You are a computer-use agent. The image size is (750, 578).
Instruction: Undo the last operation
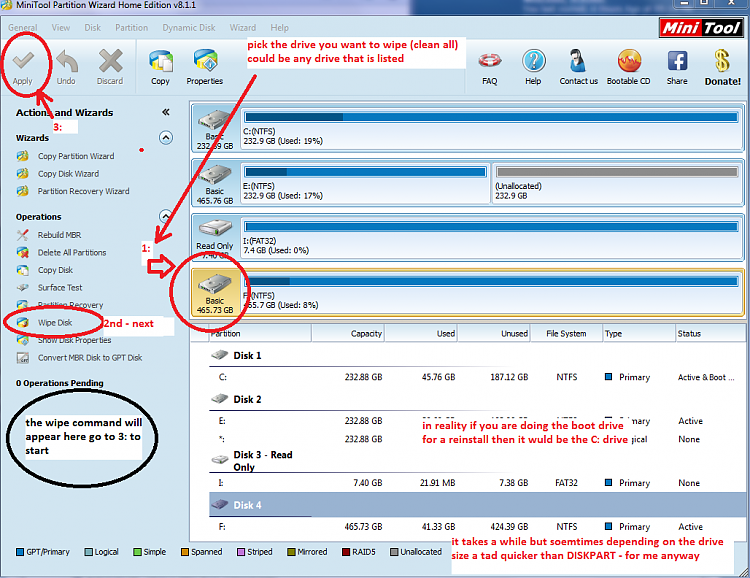(66, 67)
